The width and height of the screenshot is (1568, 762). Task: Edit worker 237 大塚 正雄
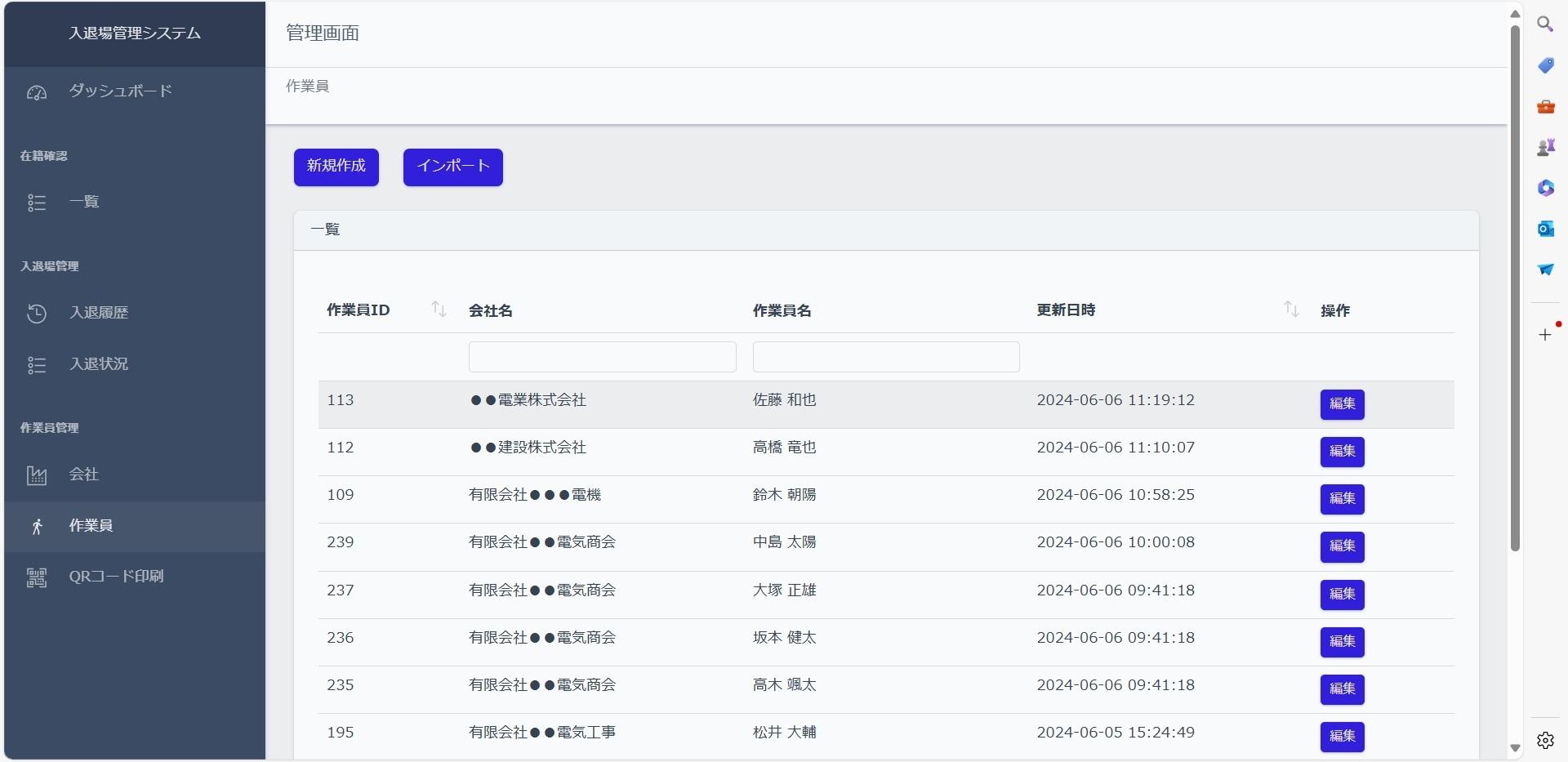coord(1343,595)
